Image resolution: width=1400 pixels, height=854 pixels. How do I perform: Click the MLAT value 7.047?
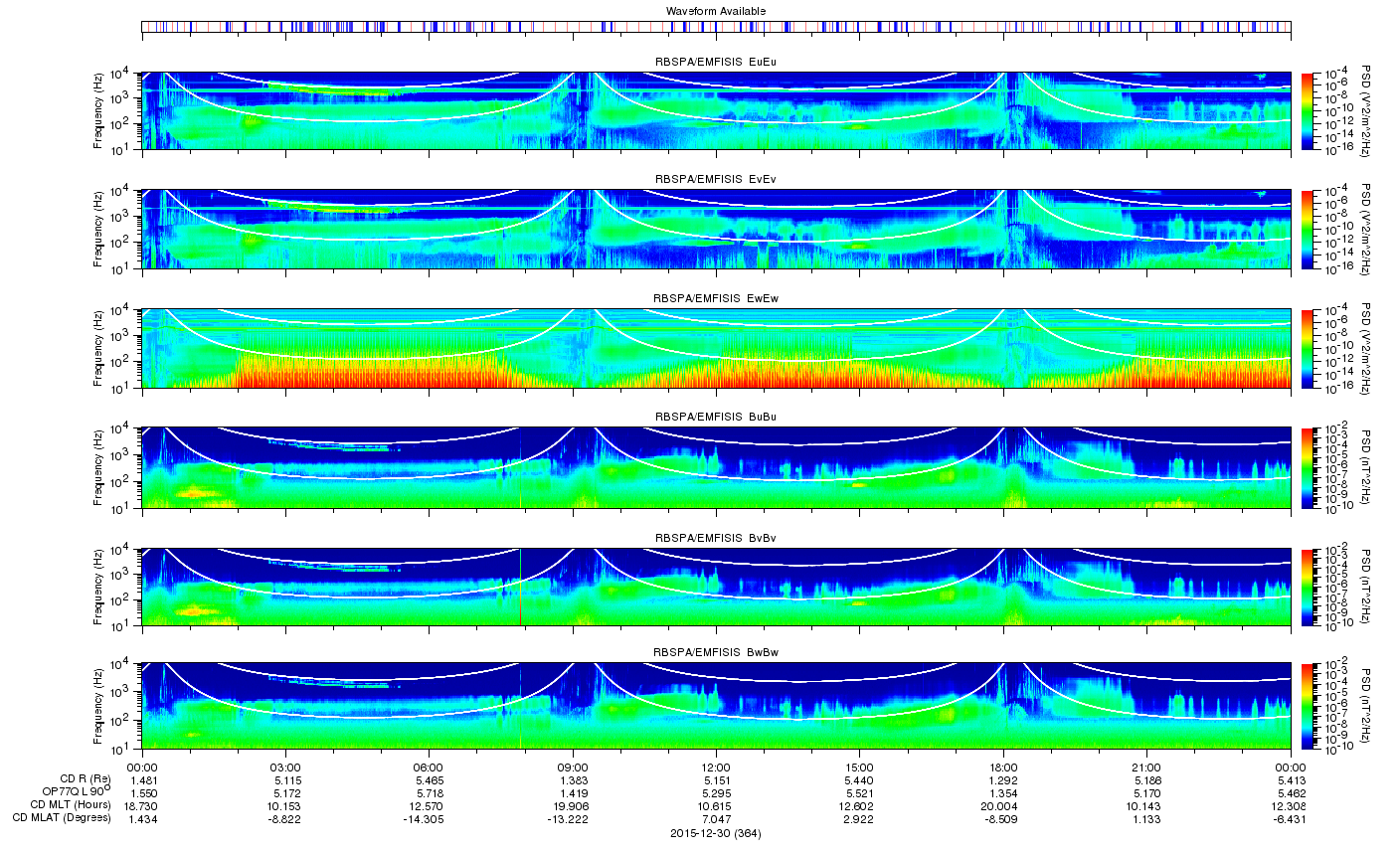tap(716, 819)
